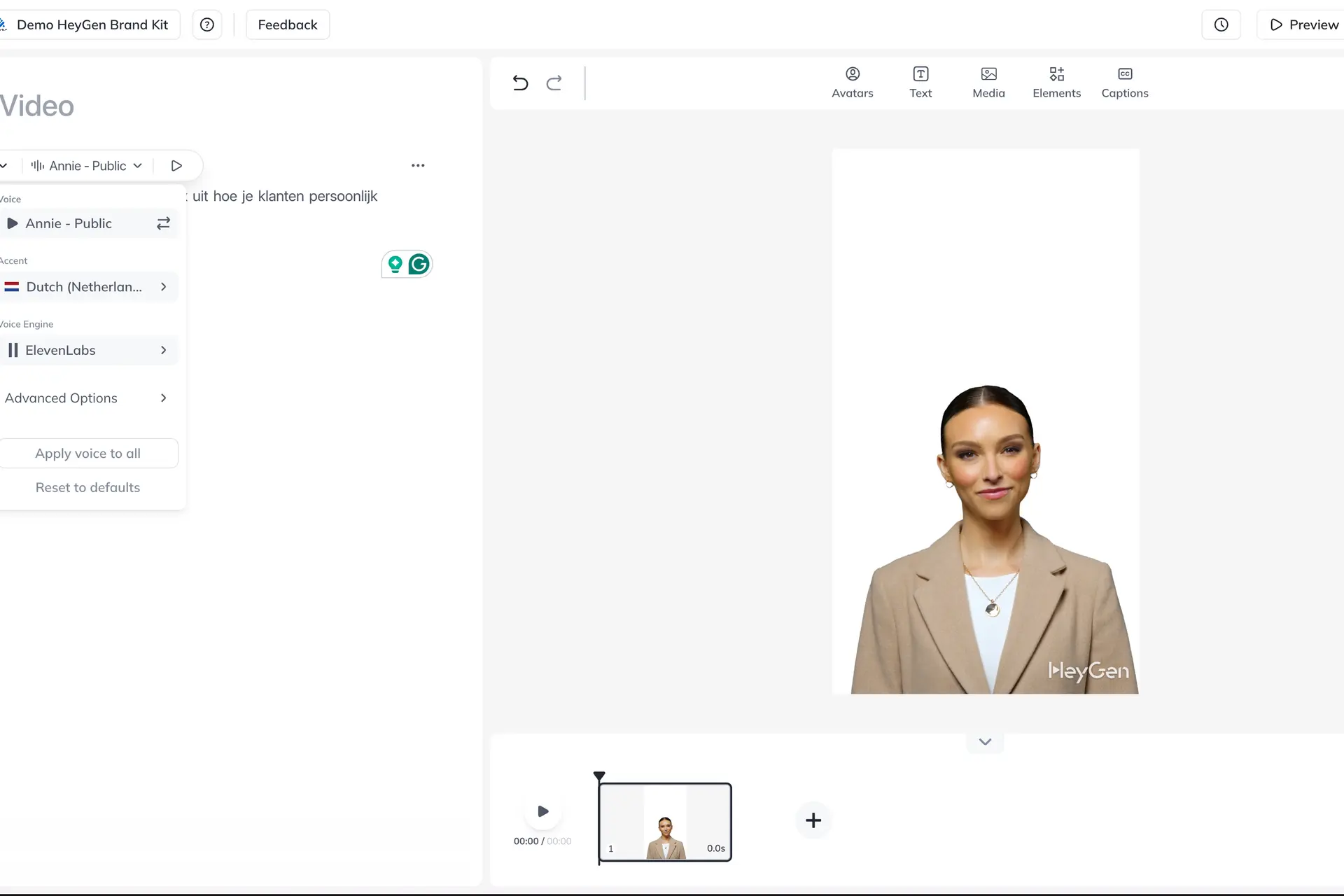Click the help question mark icon
The height and width of the screenshot is (896, 1344).
click(x=207, y=24)
